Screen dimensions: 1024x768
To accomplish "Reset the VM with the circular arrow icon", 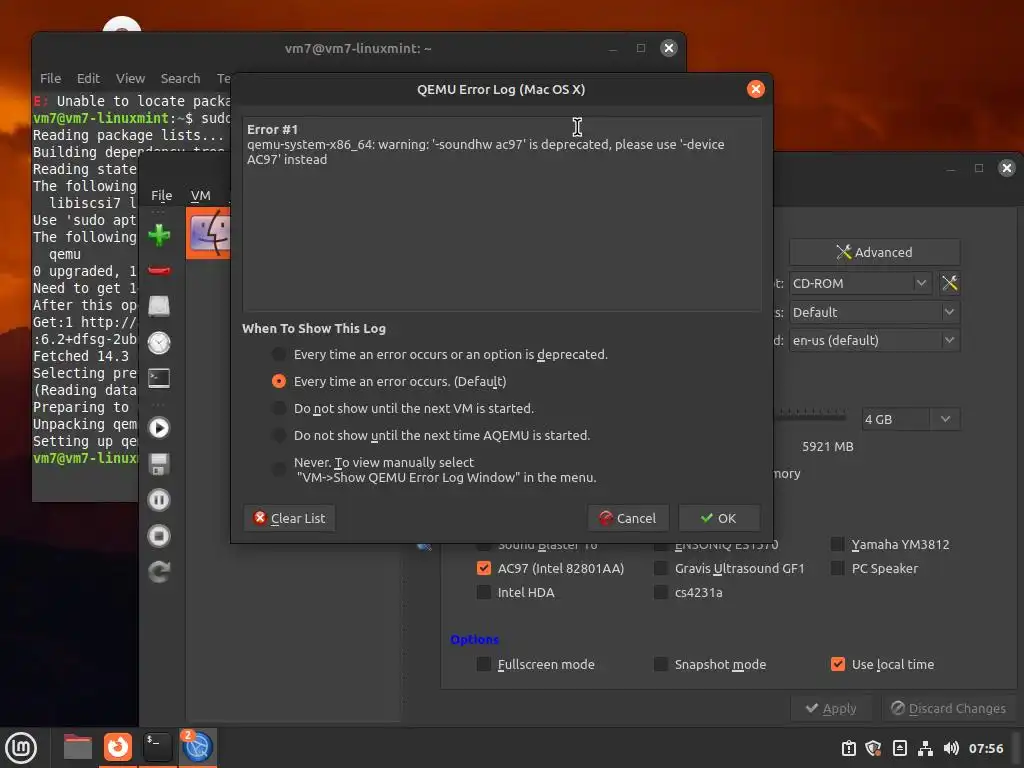I will [159, 572].
